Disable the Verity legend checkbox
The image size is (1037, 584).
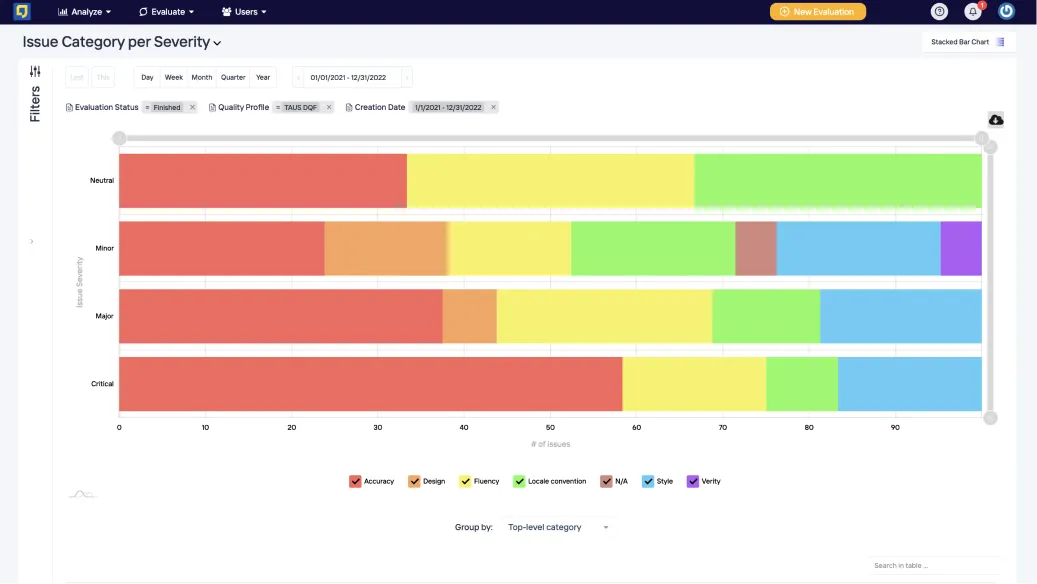(x=692, y=481)
